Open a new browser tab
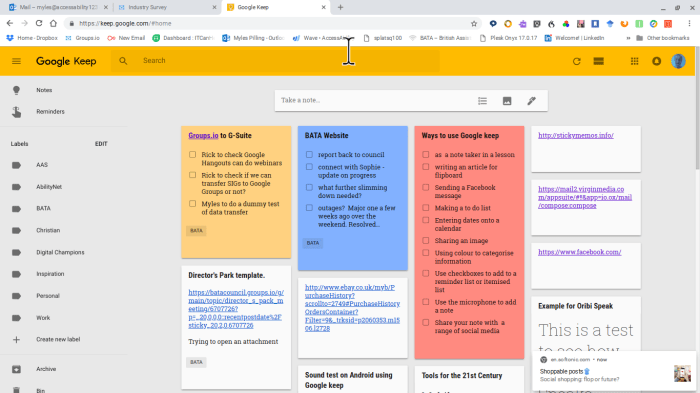This screenshot has width=700, height=393. tap(340, 7)
